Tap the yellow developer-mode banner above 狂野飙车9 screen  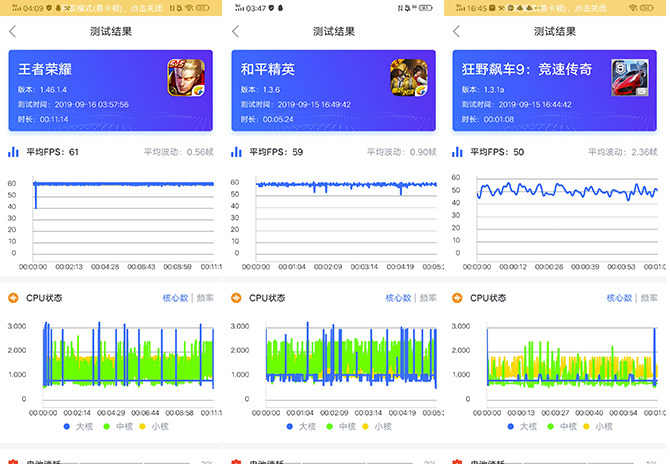pyautogui.click(x=555, y=8)
